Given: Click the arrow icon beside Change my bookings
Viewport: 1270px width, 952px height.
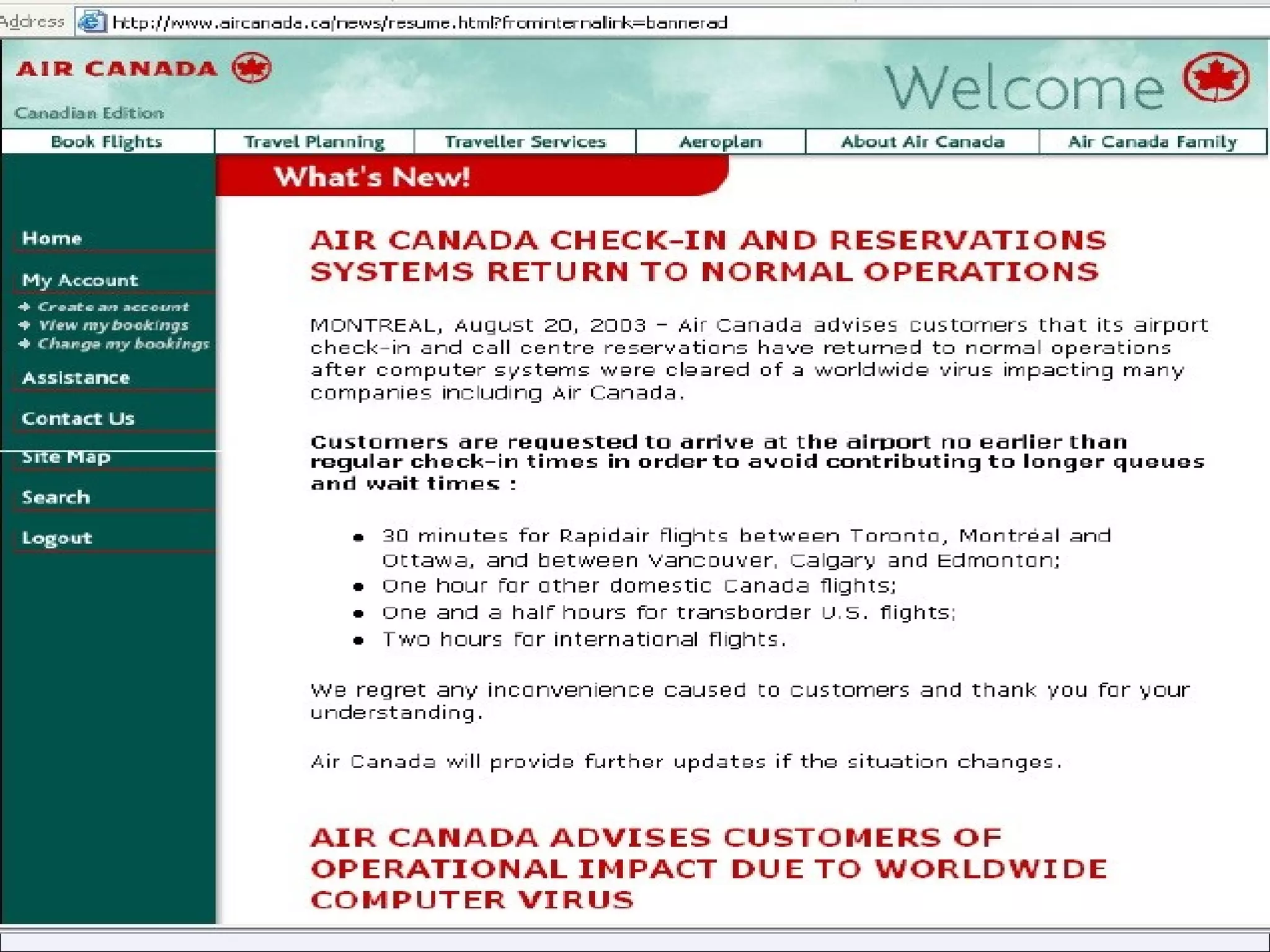Looking at the screenshot, I should pos(25,343).
